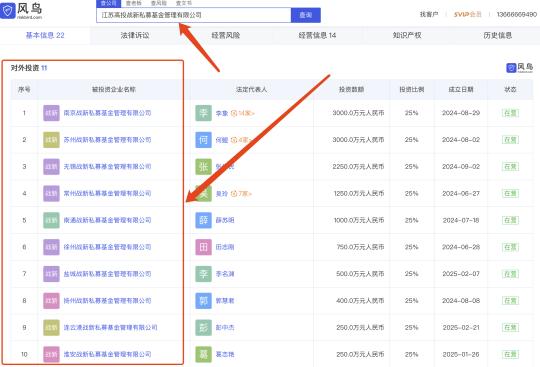Click avatar icon of 常州战新私募基金管理有限公司
The image size is (540, 367).
click(x=51, y=193)
